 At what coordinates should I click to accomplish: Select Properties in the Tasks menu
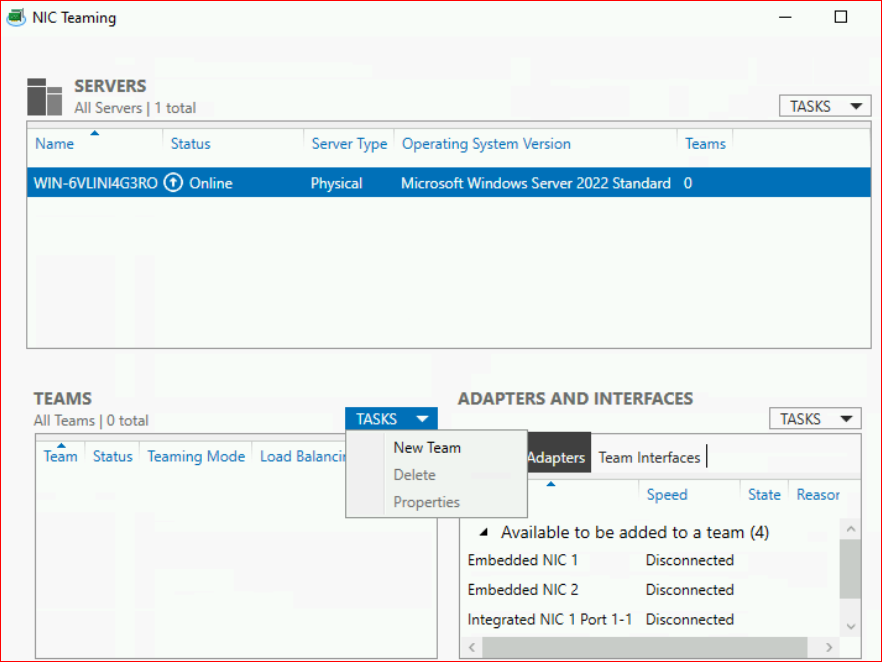426,502
